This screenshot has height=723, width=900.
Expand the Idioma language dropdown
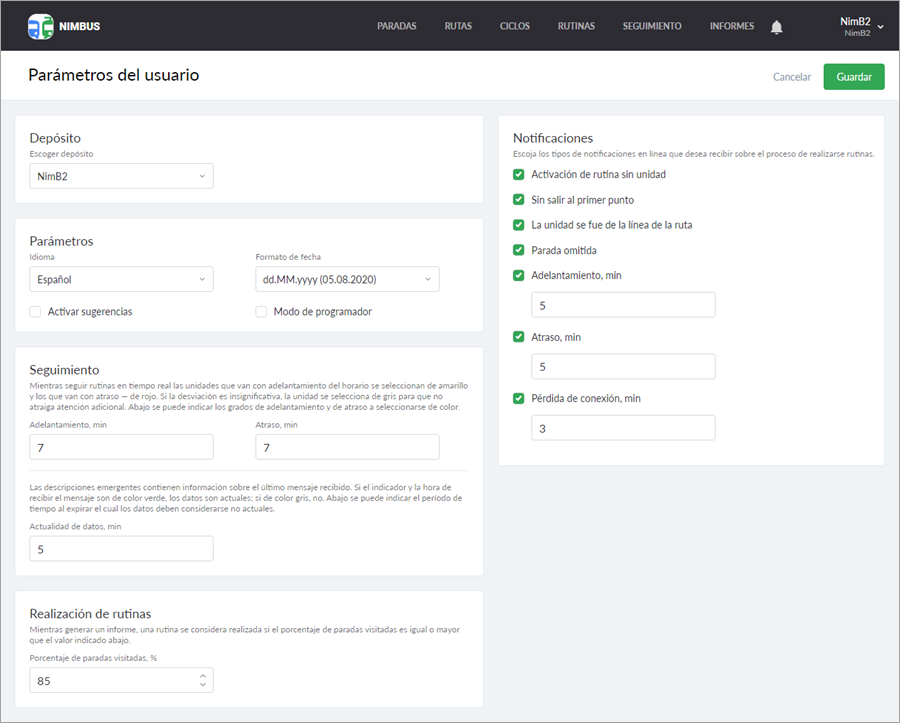pos(121,280)
